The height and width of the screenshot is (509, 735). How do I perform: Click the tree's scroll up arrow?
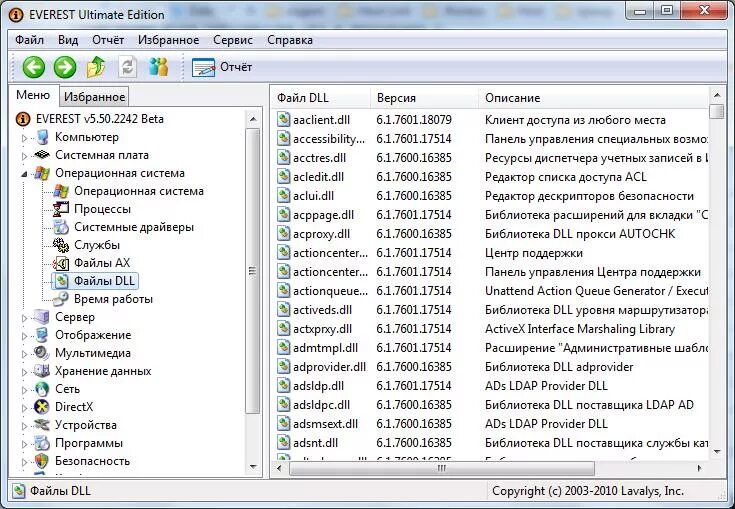tap(253, 119)
